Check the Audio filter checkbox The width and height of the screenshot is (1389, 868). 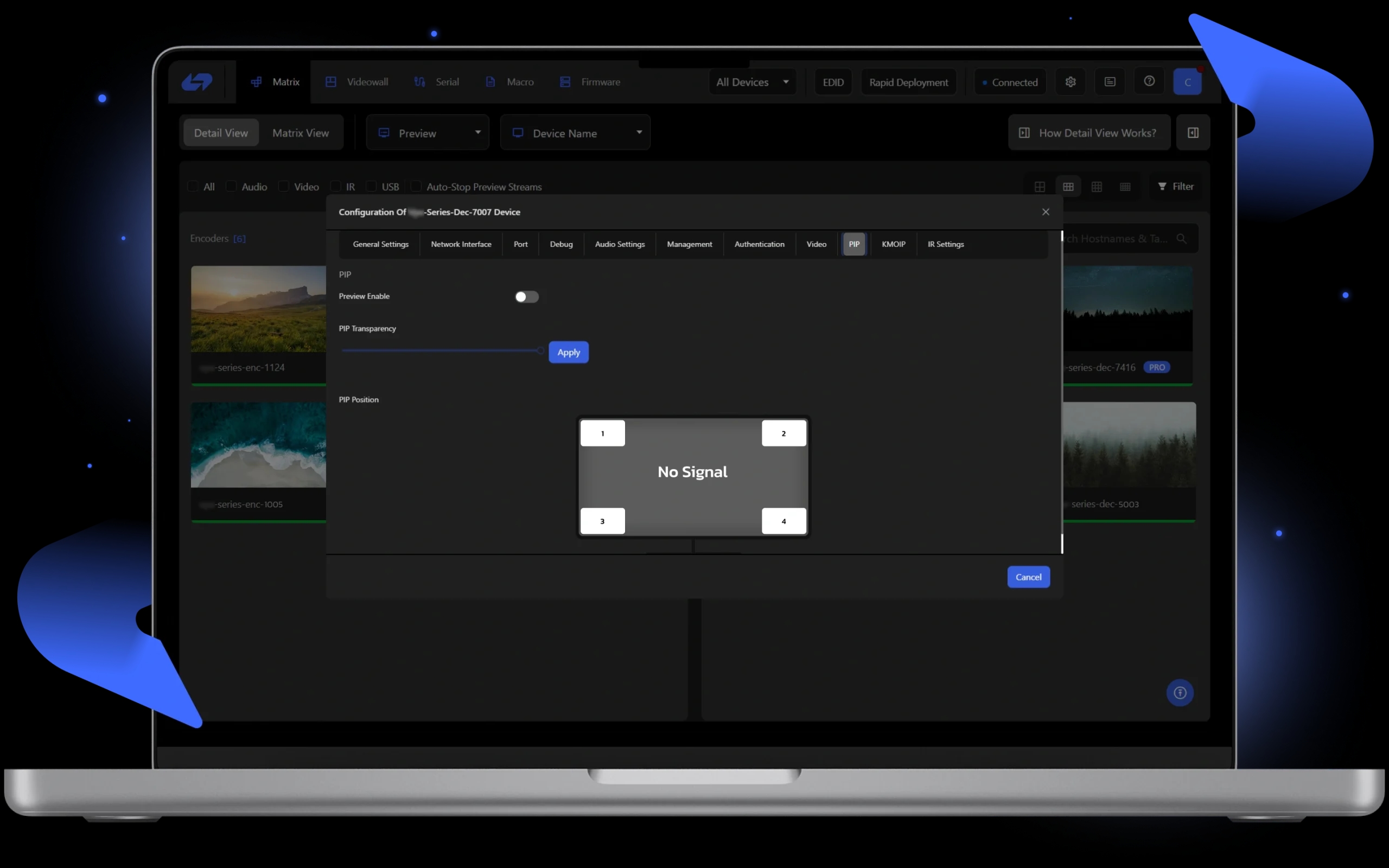click(x=231, y=187)
